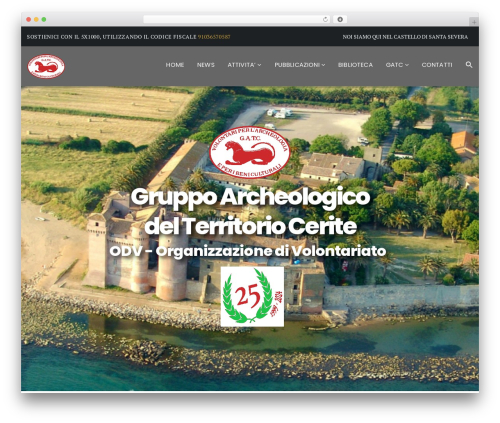Viewport: 500px width, 423px height.
Task: Expand the ATTIVITA' dropdown menu
Action: tap(244, 65)
